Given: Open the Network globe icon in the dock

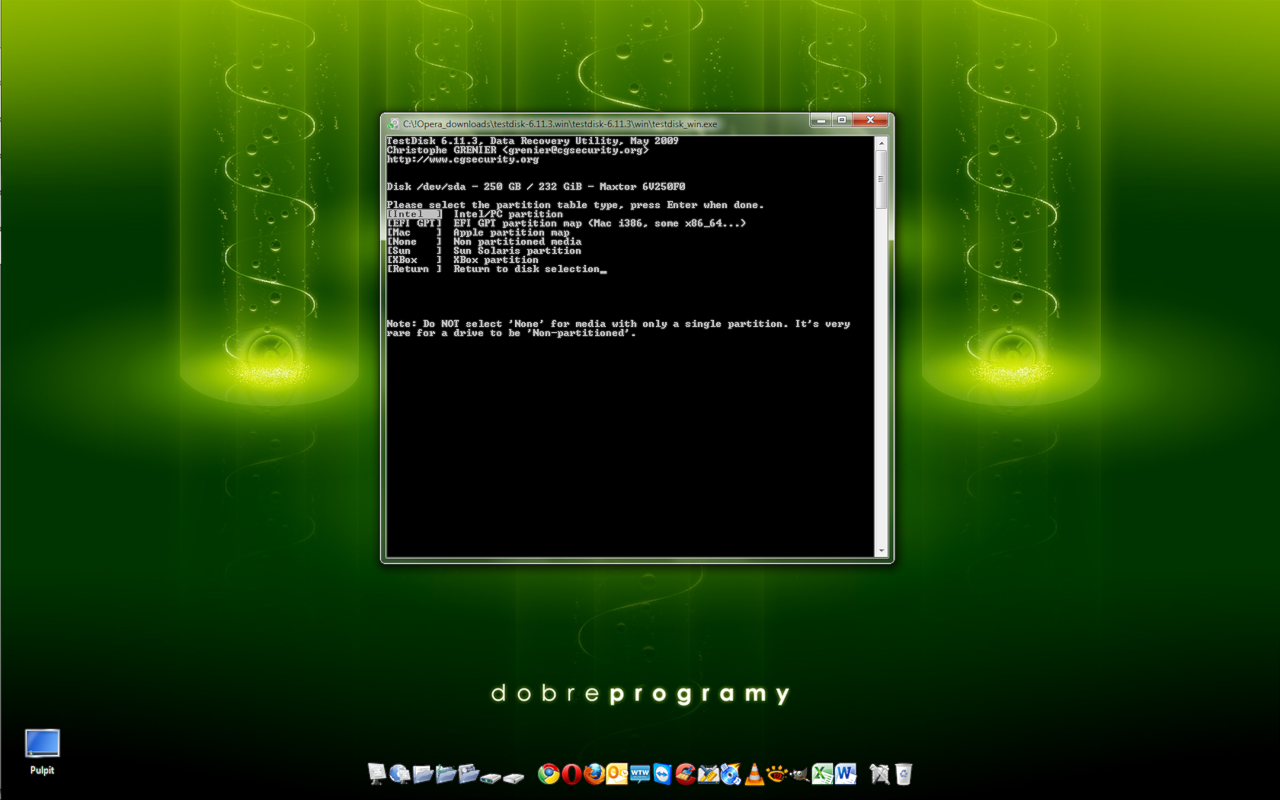Looking at the screenshot, I should [400, 774].
